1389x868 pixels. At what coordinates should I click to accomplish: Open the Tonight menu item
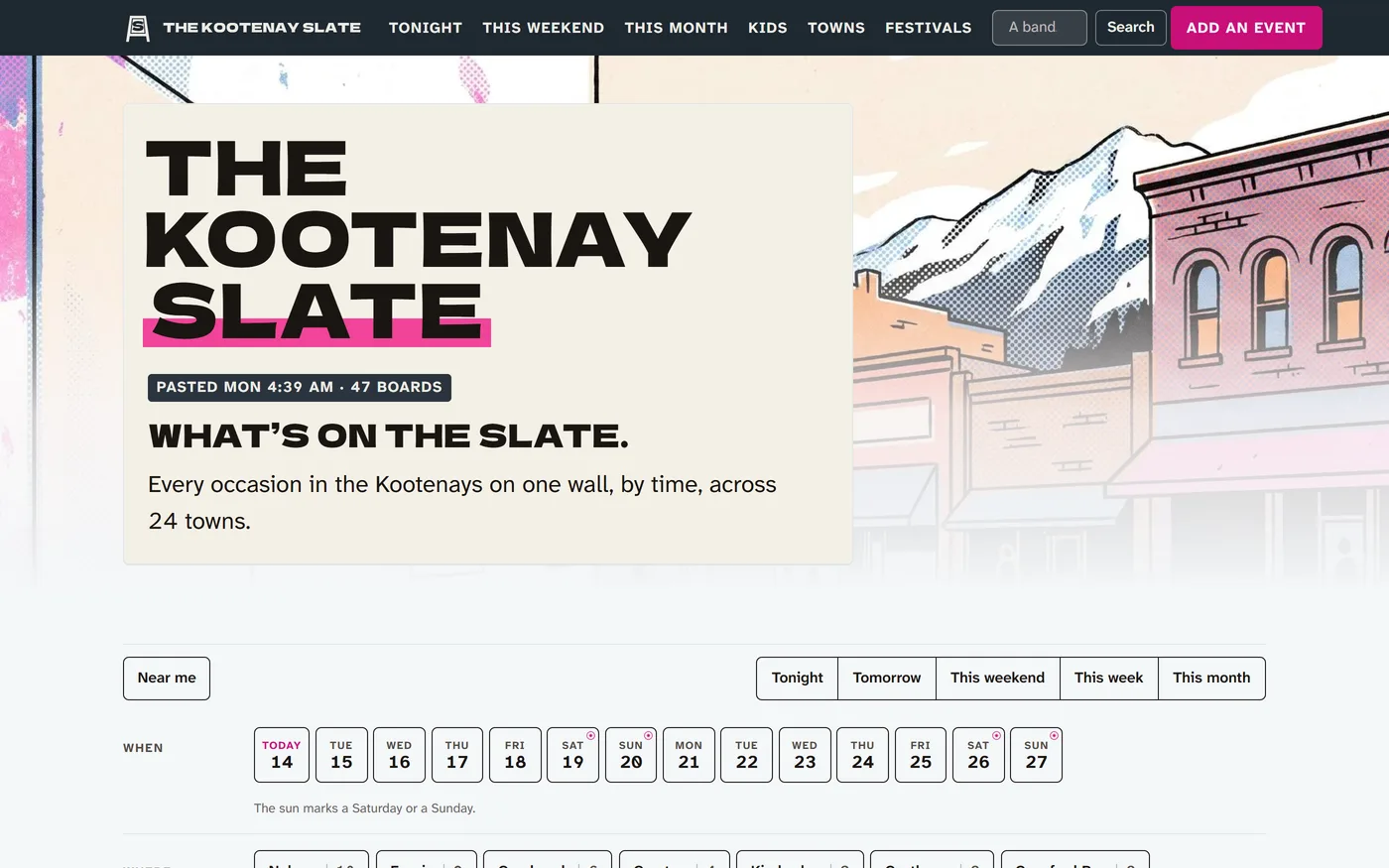tap(426, 28)
